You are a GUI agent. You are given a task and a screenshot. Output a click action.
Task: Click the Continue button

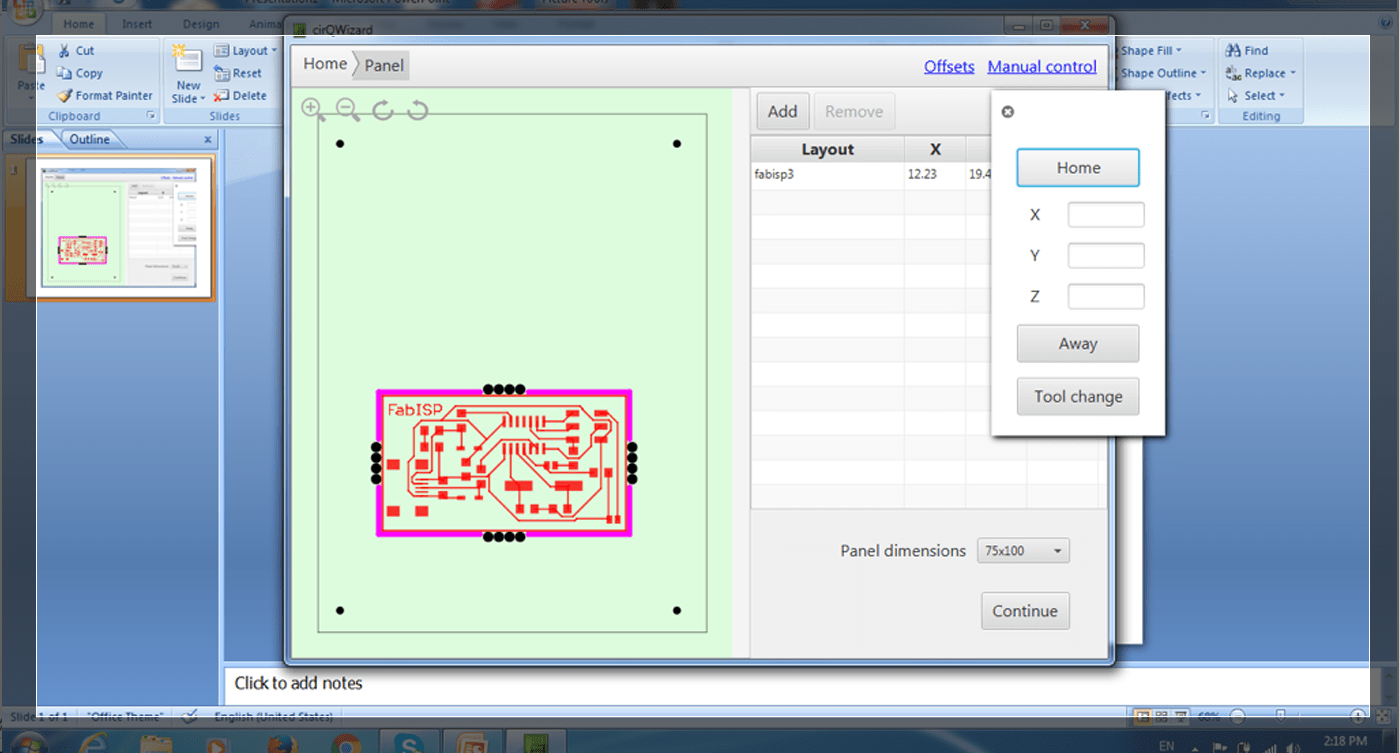tap(1025, 611)
